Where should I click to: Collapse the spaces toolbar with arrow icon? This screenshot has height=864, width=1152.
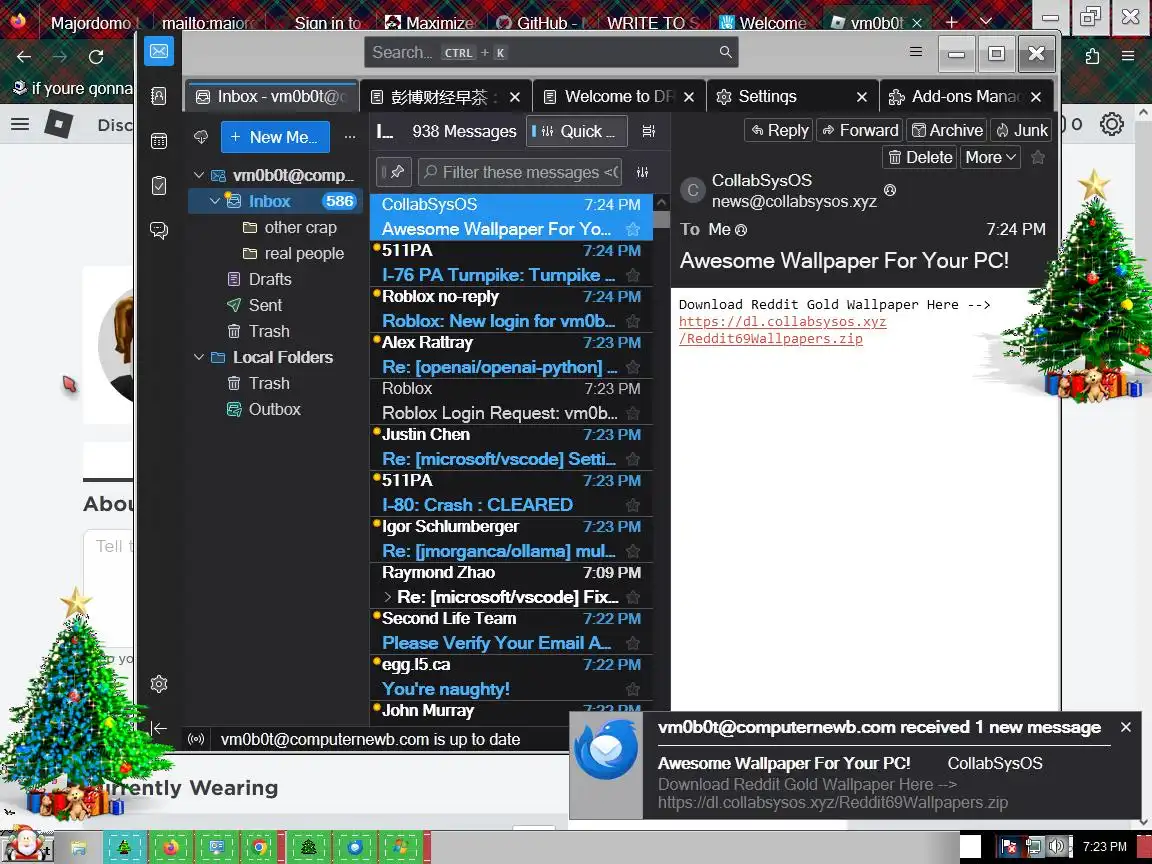(159, 728)
